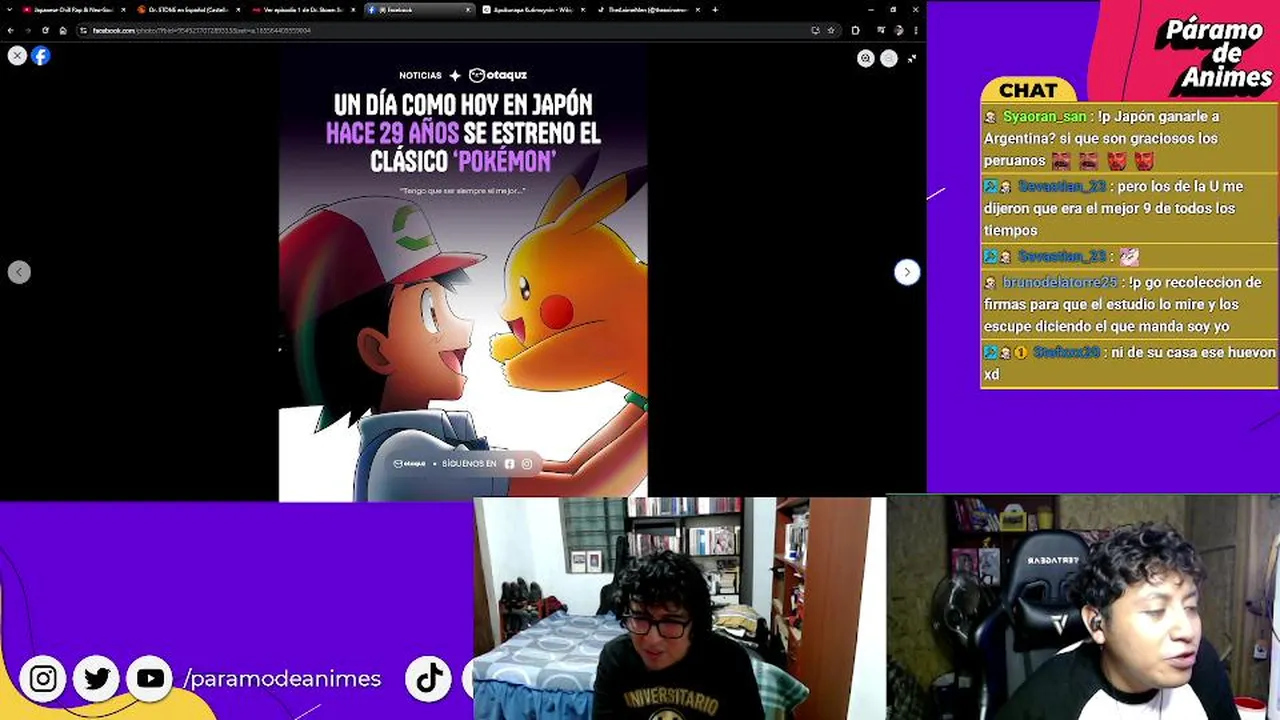Click the CHAT header label
1280x720 pixels.
pos(1028,91)
